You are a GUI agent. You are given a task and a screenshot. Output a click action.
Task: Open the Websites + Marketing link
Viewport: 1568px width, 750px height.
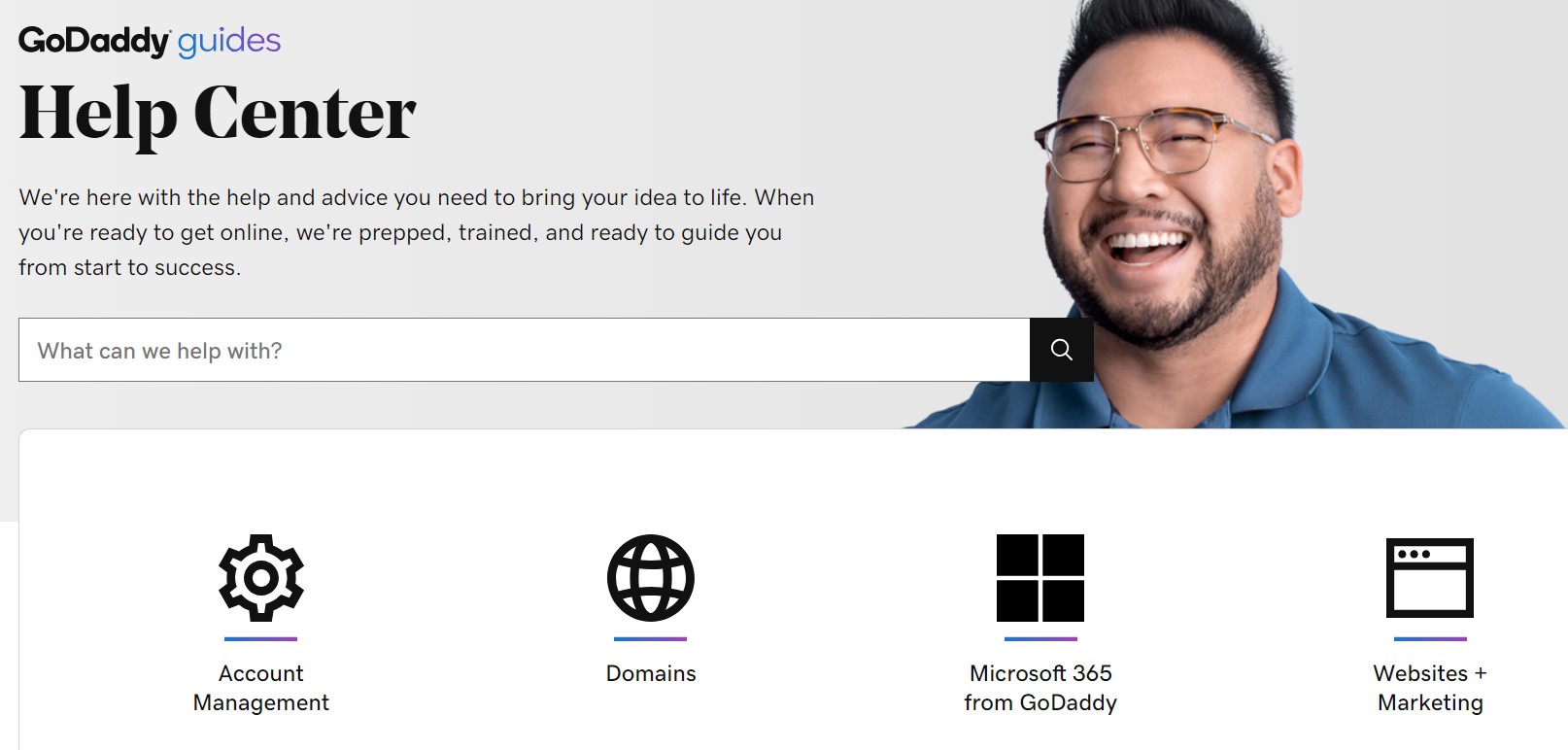[x=1430, y=688]
